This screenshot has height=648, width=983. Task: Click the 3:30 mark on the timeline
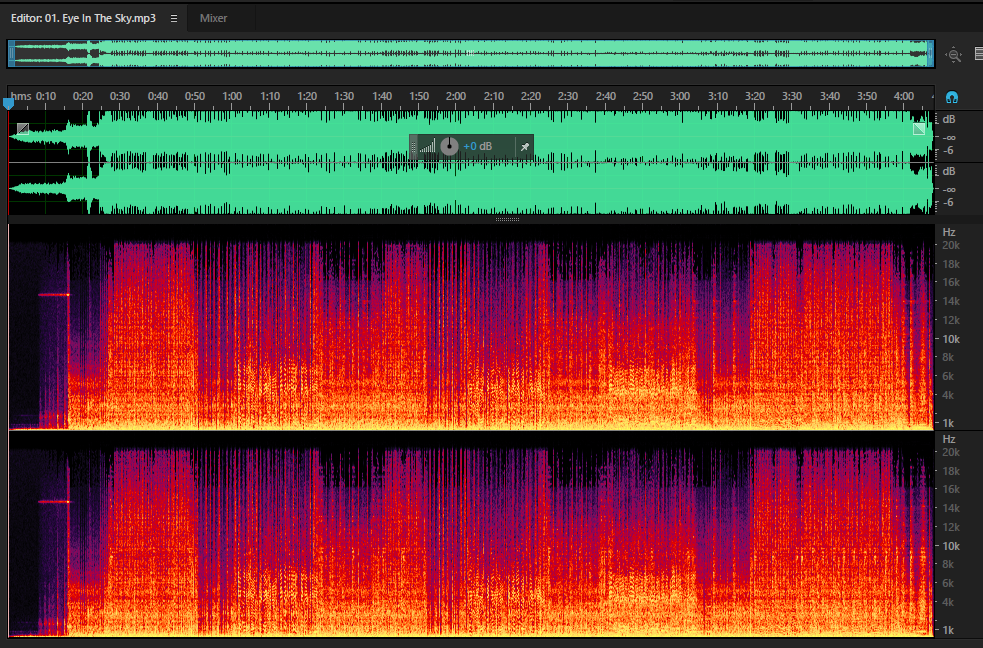792,97
